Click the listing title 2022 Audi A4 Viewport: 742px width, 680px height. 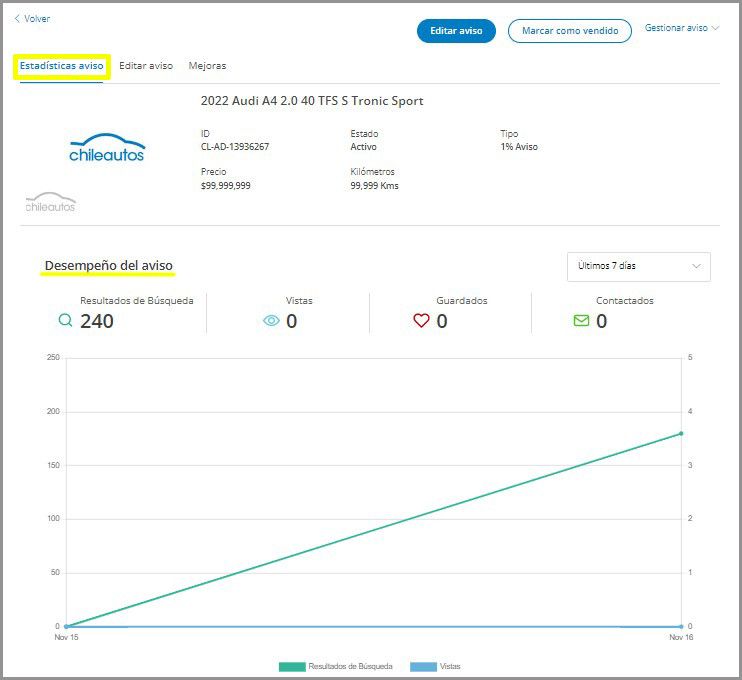312,101
